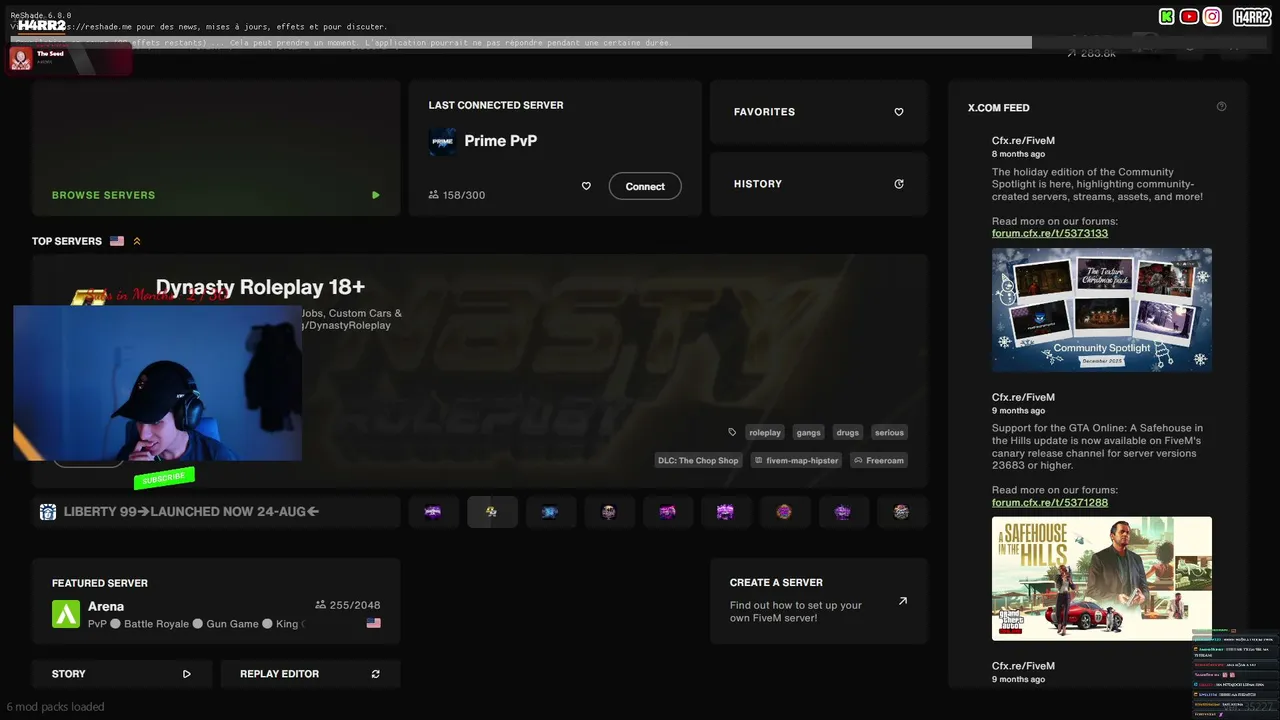The height and width of the screenshot is (720, 1280).
Task: Open the featured Arena server name
Action: click(106, 606)
